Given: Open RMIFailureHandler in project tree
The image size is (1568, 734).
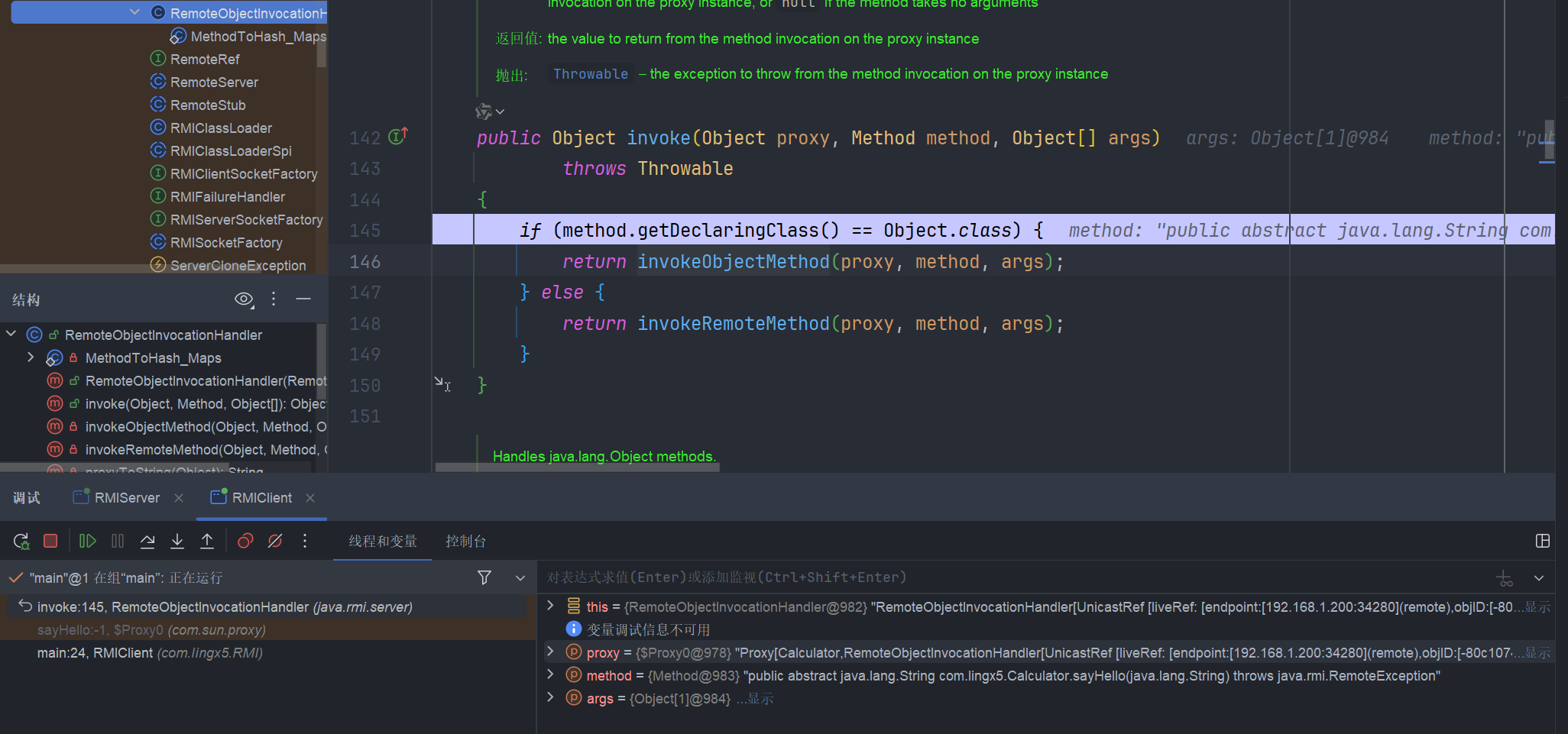Looking at the screenshot, I should click(218, 197).
